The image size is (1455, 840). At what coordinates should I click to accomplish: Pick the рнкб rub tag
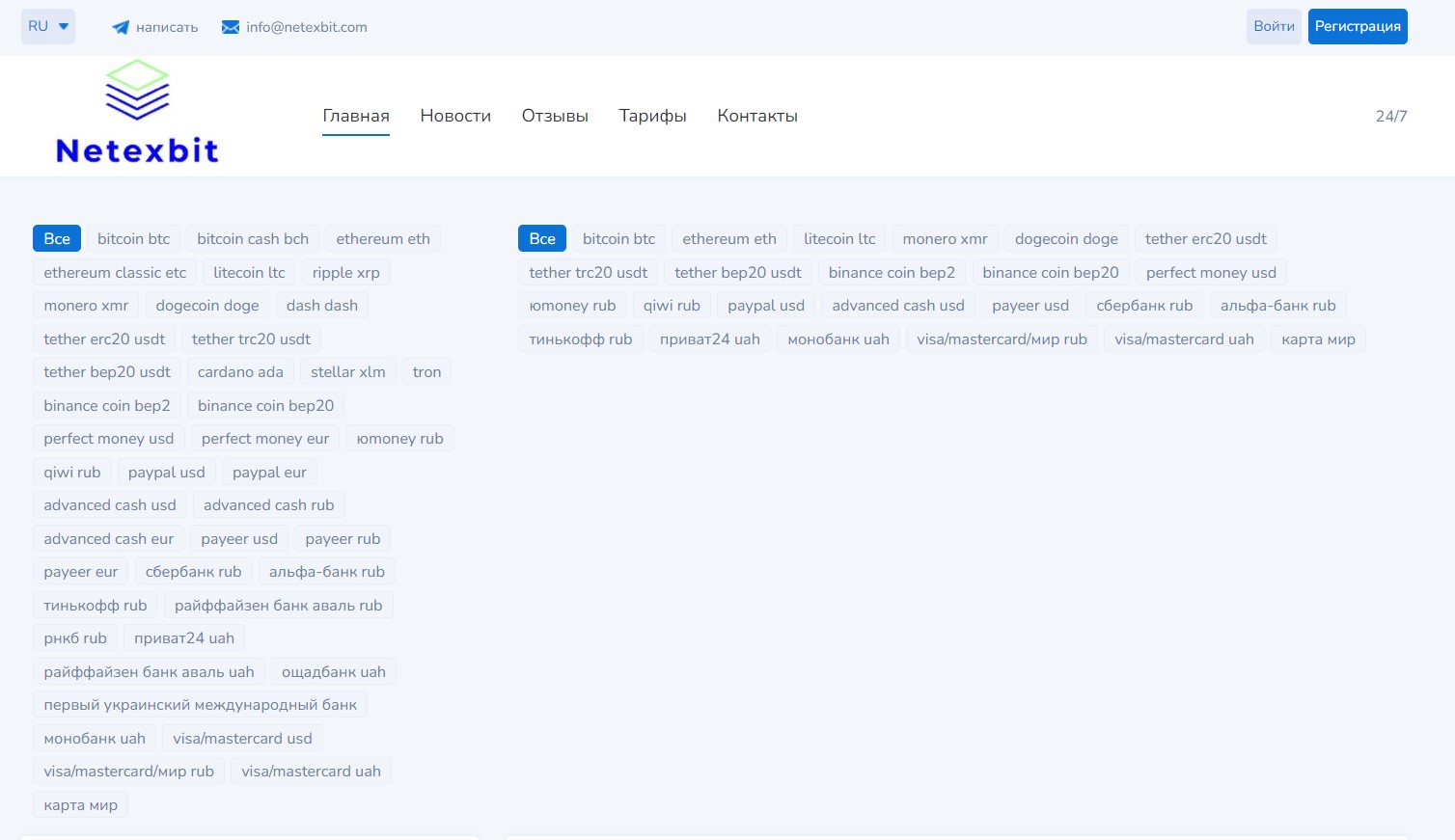(x=75, y=638)
